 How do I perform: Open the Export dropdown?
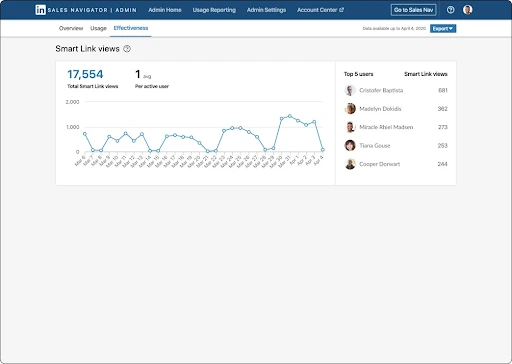443,28
